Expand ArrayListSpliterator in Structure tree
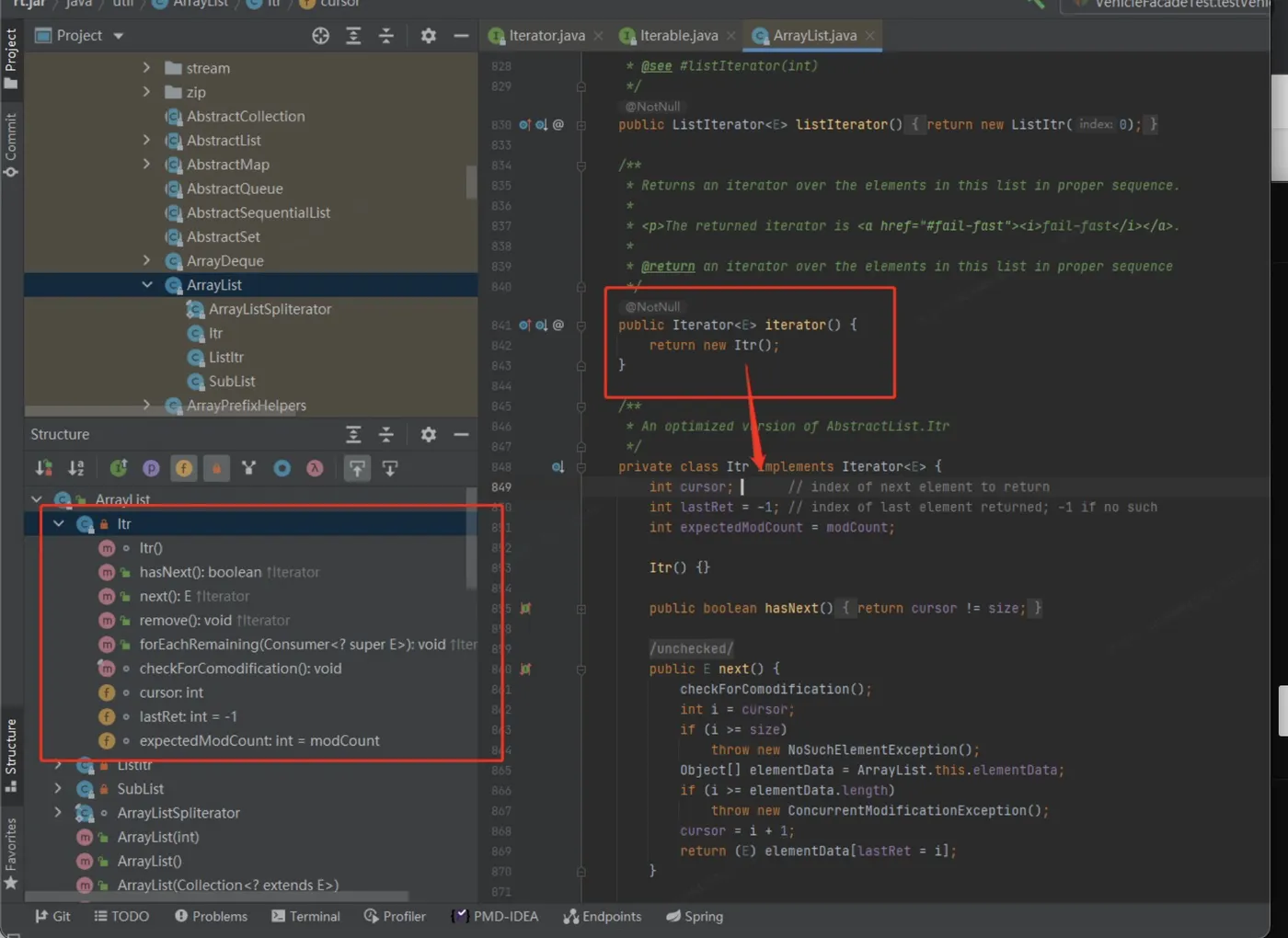 click(59, 812)
